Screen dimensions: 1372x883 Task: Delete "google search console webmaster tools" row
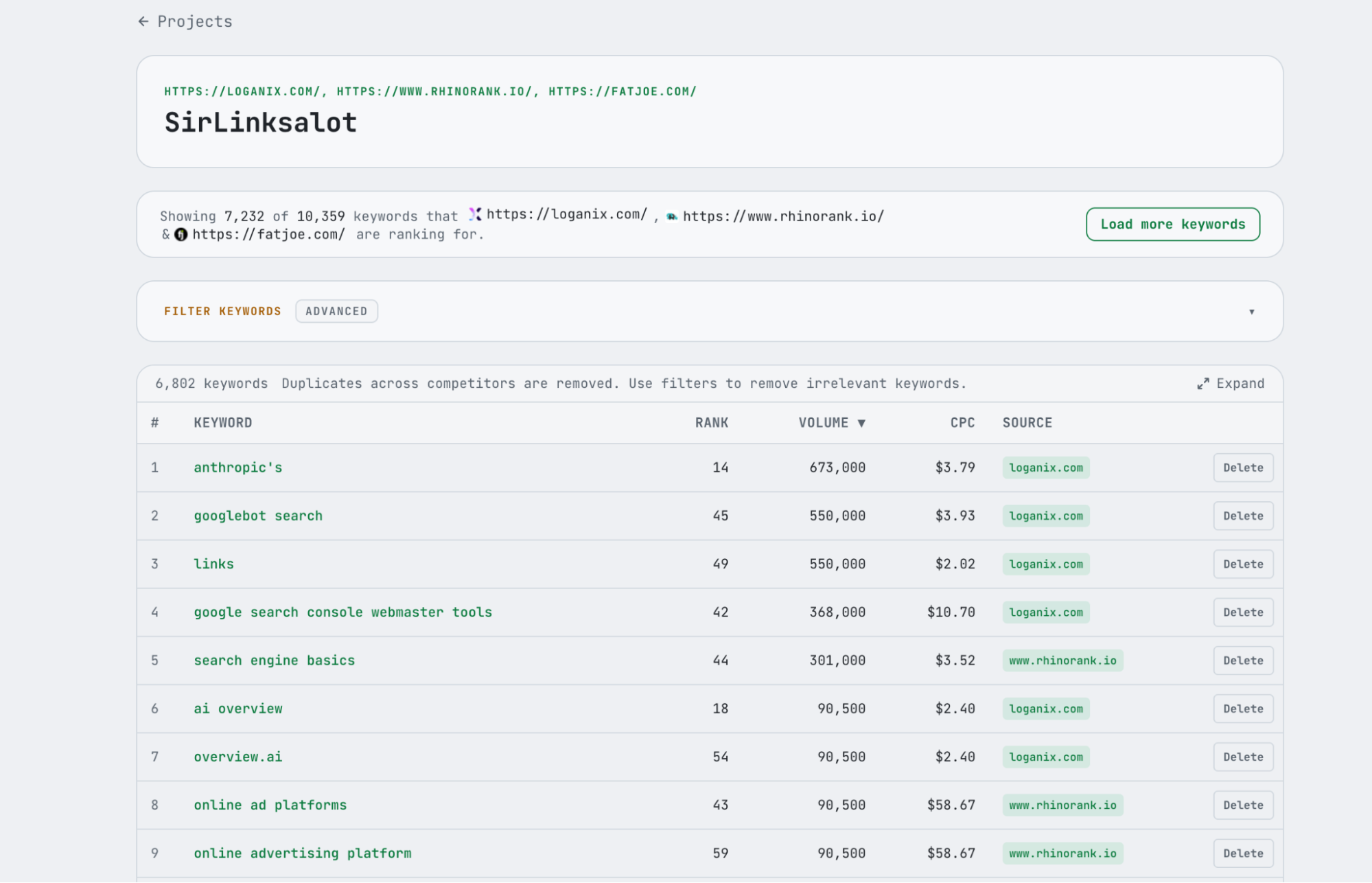coord(1242,612)
